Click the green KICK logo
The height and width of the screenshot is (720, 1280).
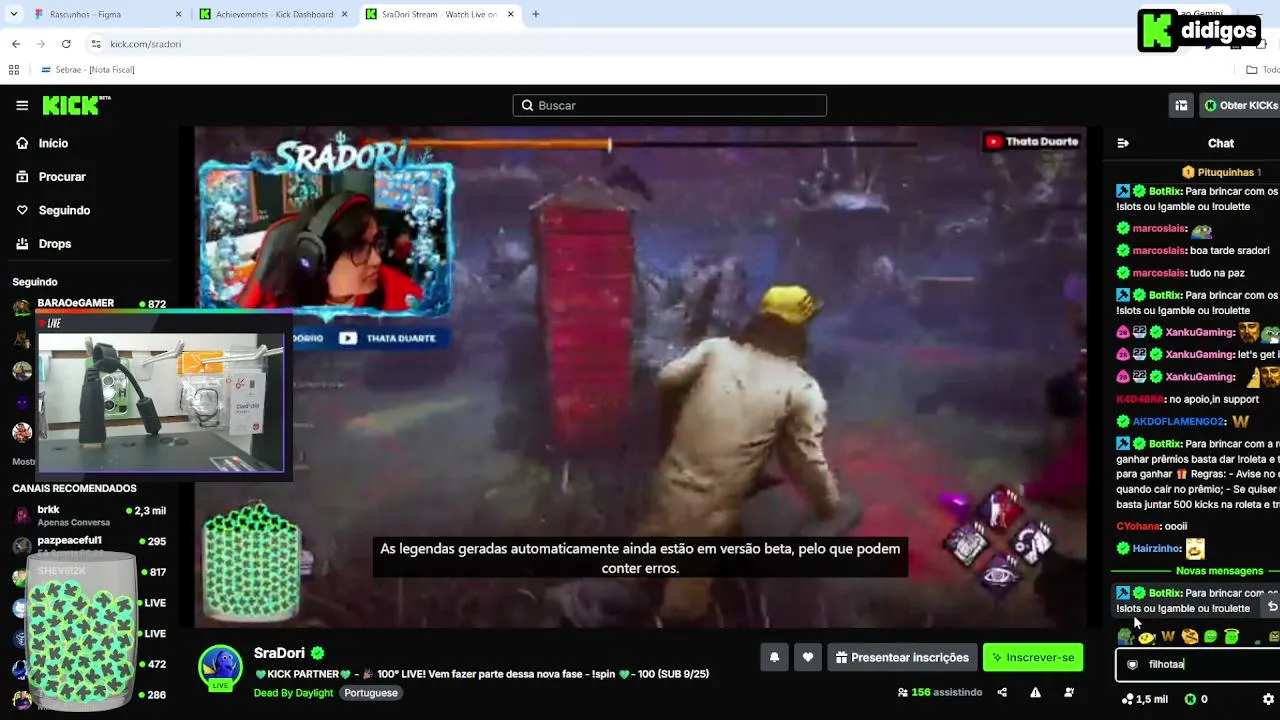coord(76,105)
